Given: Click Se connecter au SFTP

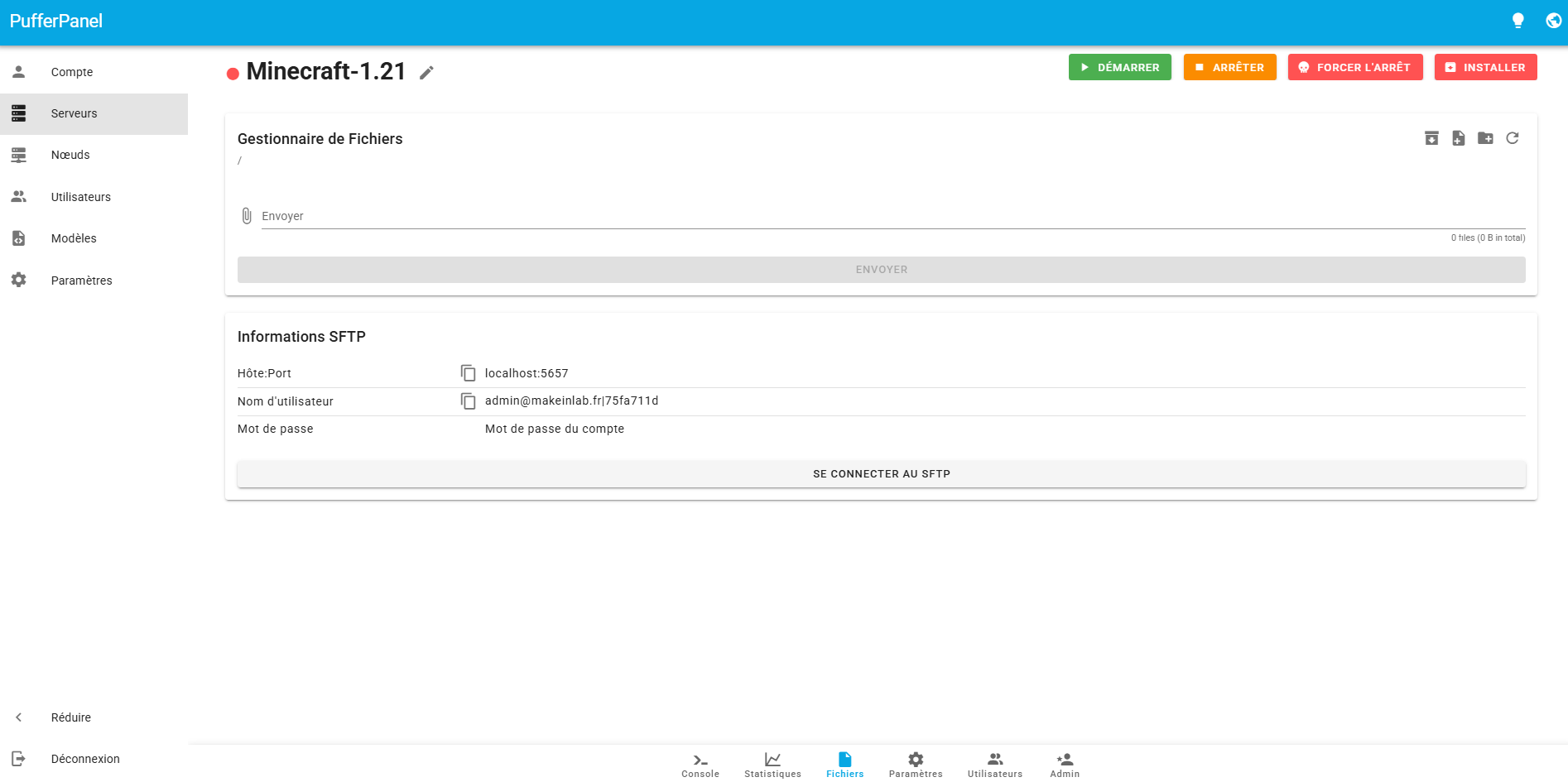Looking at the screenshot, I should (881, 474).
